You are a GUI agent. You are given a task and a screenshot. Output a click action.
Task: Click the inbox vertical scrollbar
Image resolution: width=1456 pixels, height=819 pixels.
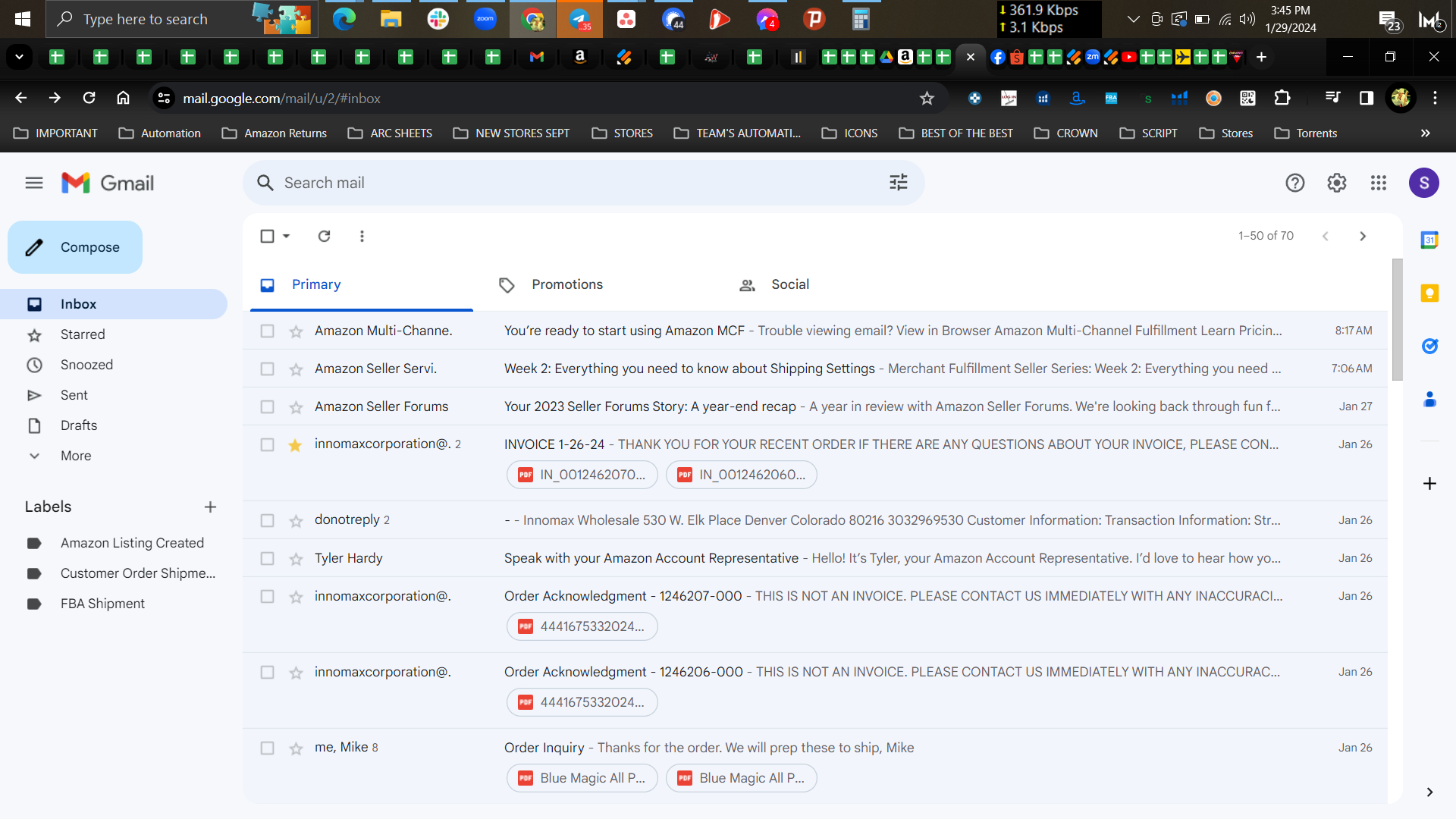pyautogui.click(x=1397, y=319)
